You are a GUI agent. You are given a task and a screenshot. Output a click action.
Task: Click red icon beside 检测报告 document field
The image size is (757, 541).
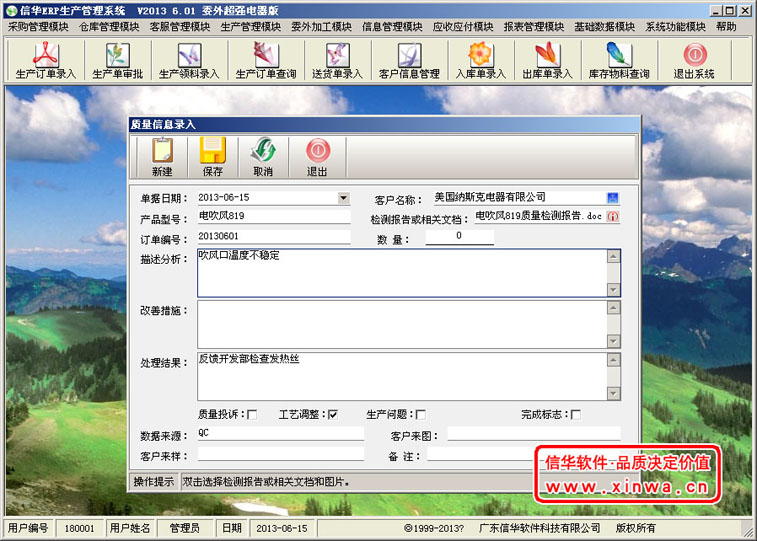coord(613,216)
